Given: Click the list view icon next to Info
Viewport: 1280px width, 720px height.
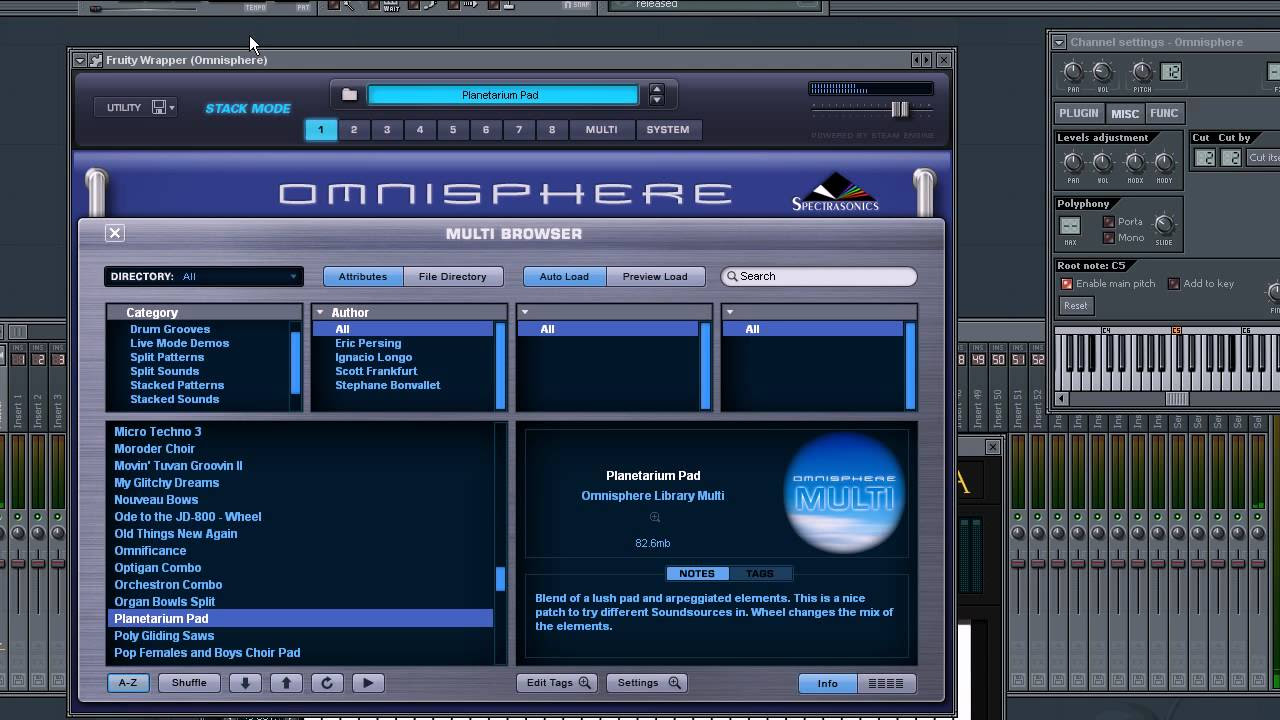Looking at the screenshot, I should click(888, 683).
